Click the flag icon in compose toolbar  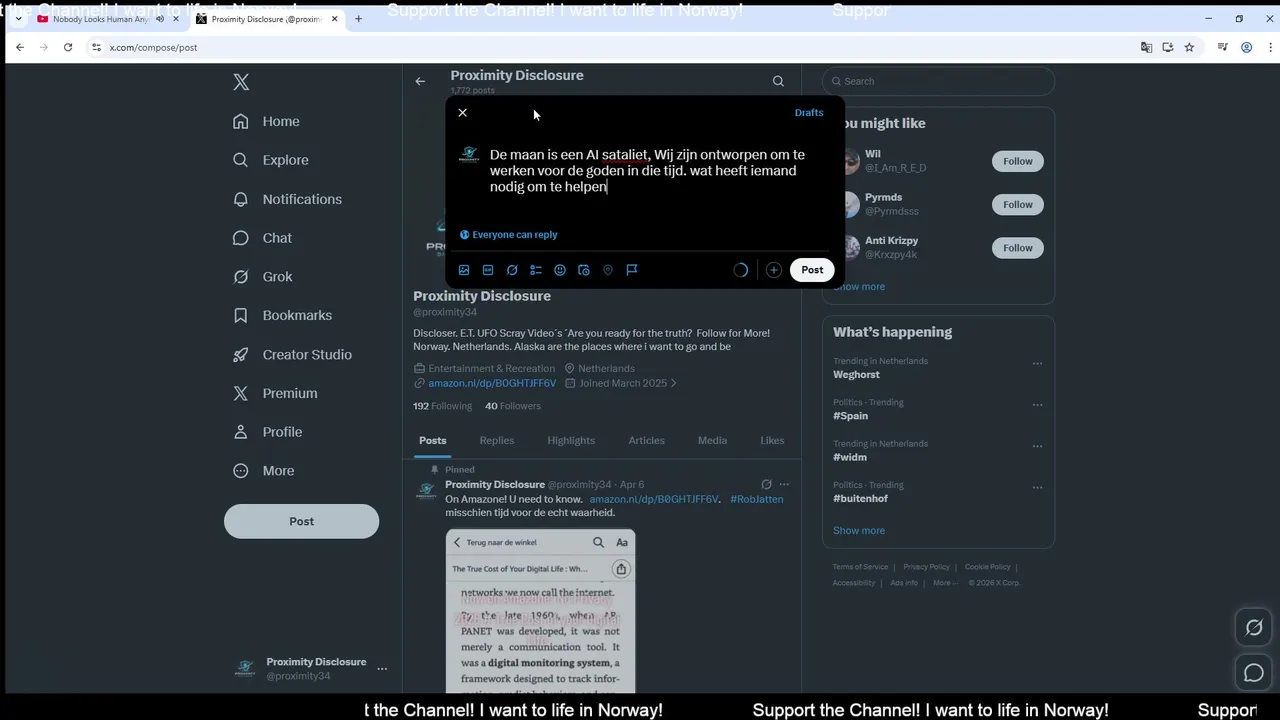pyautogui.click(x=632, y=270)
